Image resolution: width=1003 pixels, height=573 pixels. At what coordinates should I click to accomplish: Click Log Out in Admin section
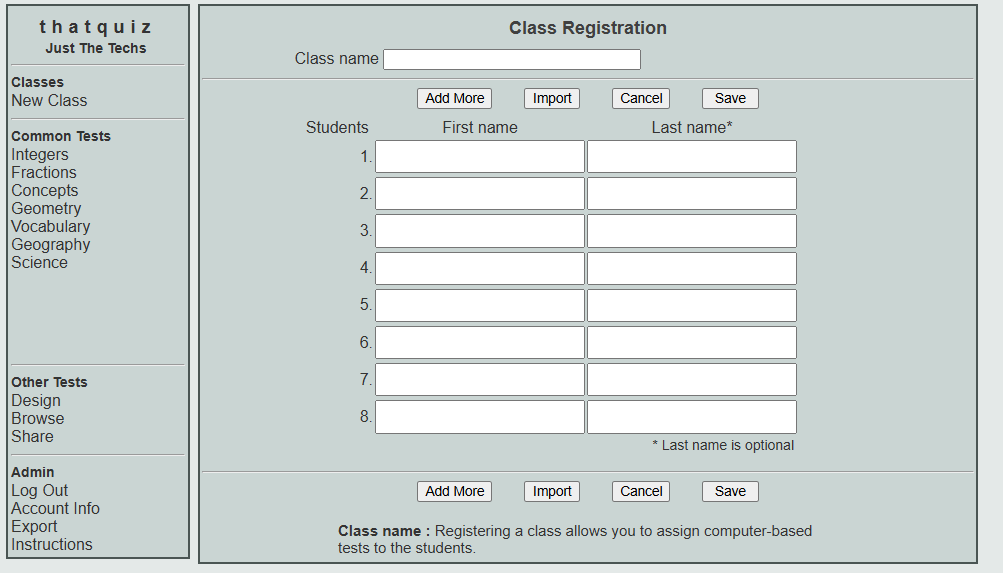click(40, 491)
